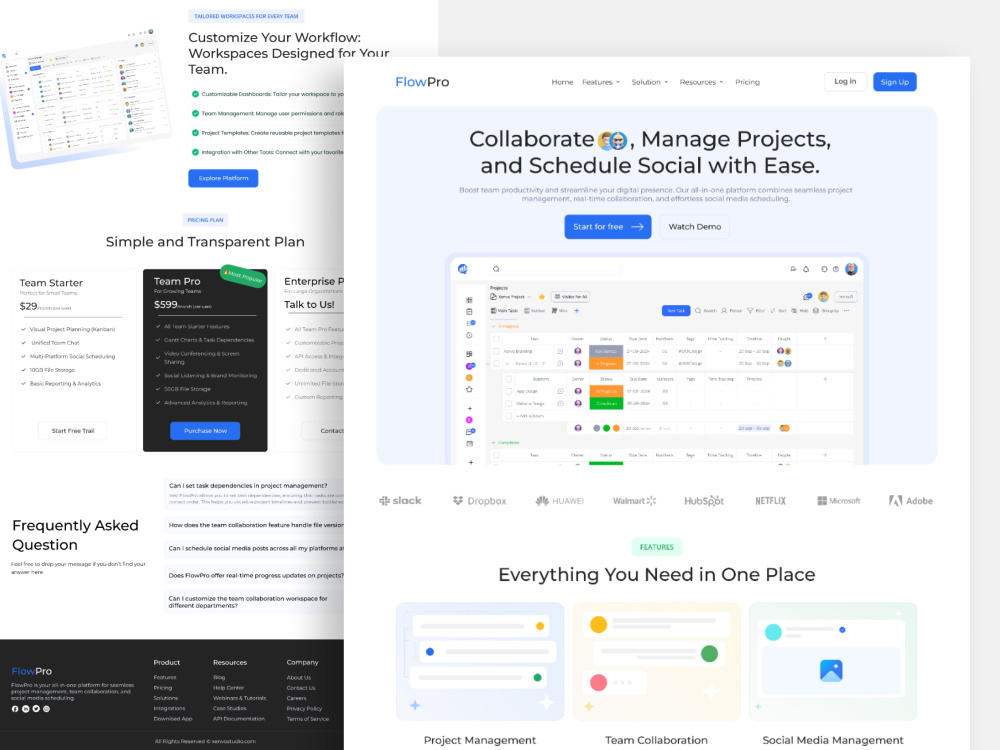Click the Walmart logo in the brand strip

coord(634,501)
